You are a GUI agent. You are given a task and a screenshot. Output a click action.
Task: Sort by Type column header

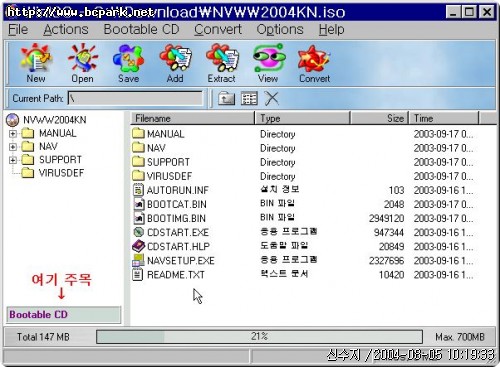303,118
